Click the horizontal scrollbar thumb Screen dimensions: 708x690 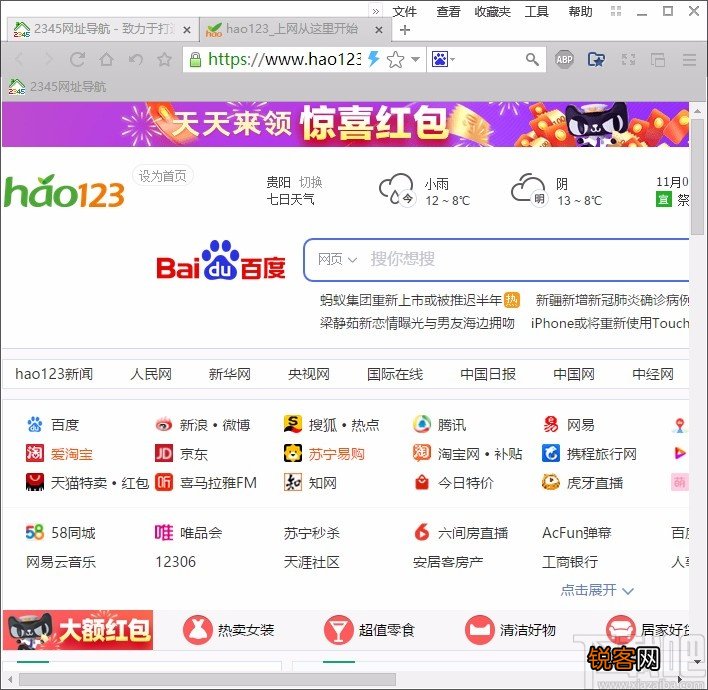[208, 679]
